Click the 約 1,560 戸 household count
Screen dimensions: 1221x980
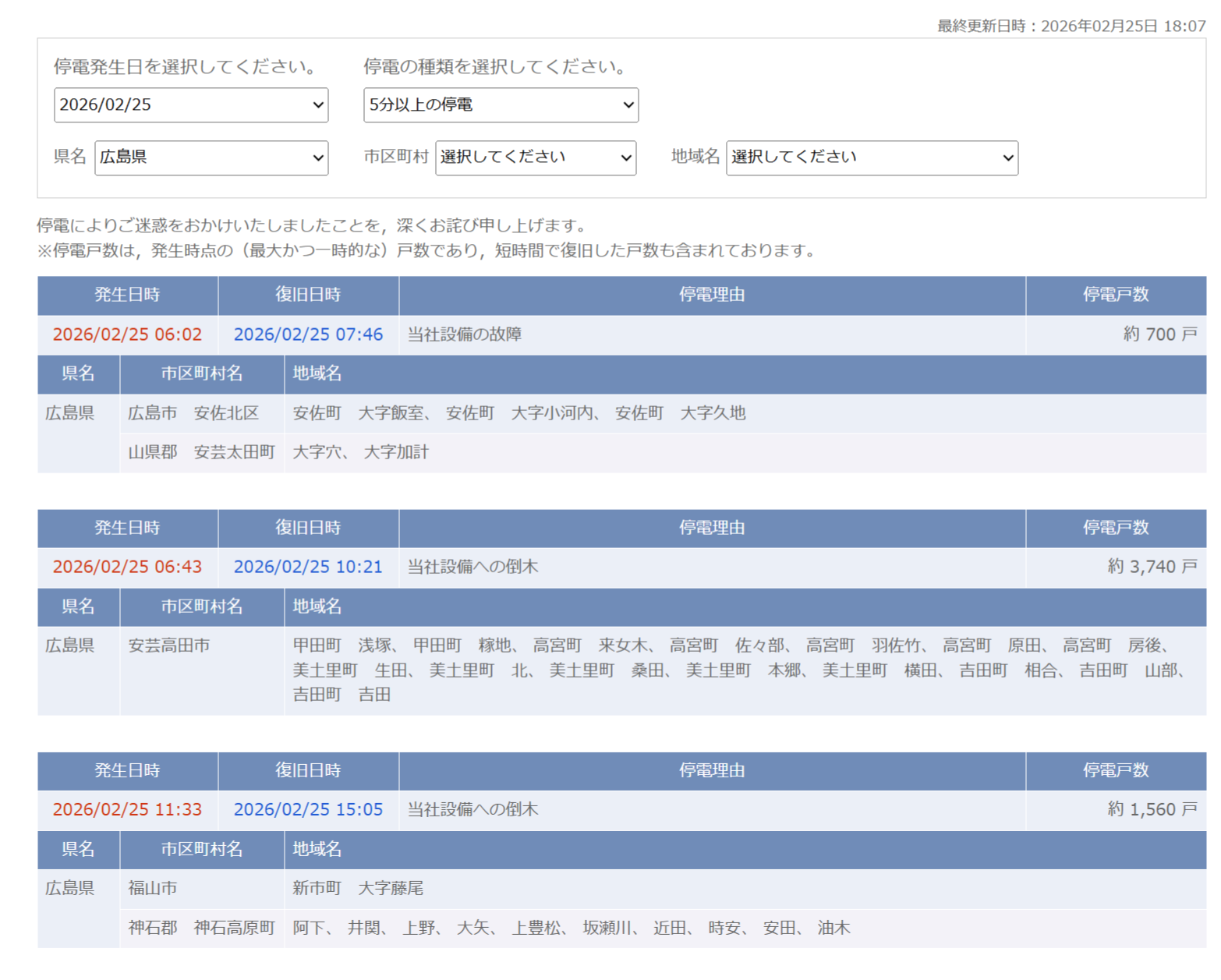1152,809
